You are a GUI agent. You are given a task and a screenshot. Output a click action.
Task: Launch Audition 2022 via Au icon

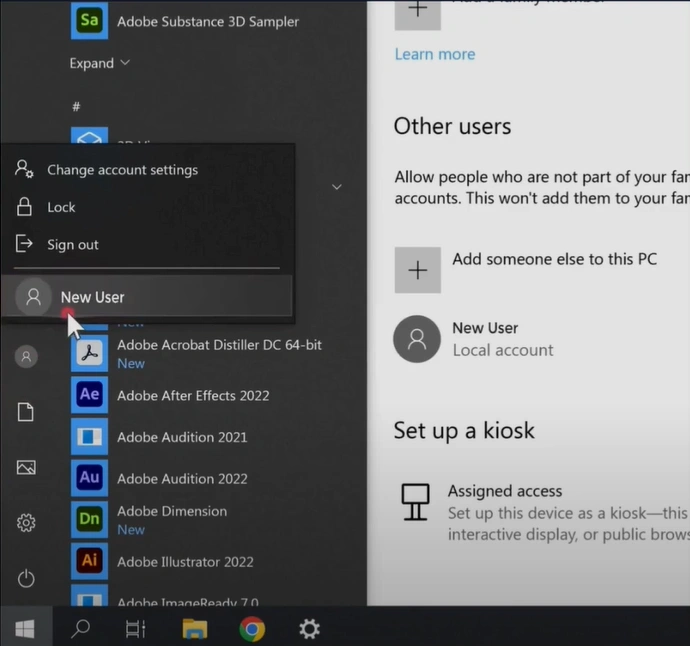[x=89, y=478]
